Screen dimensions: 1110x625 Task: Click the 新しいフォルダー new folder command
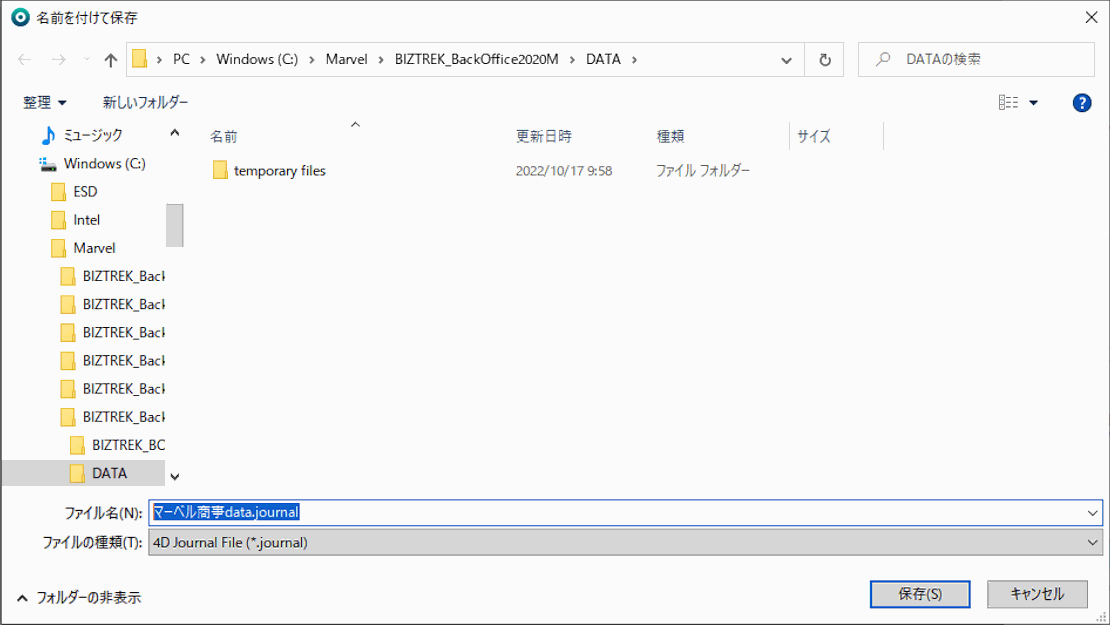click(145, 103)
